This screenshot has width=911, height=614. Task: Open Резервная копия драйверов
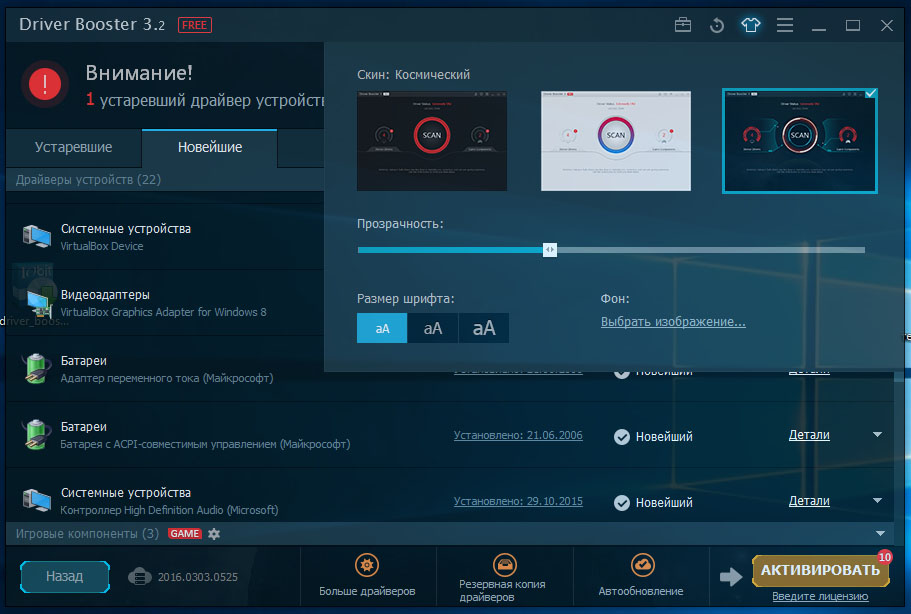[x=503, y=578]
